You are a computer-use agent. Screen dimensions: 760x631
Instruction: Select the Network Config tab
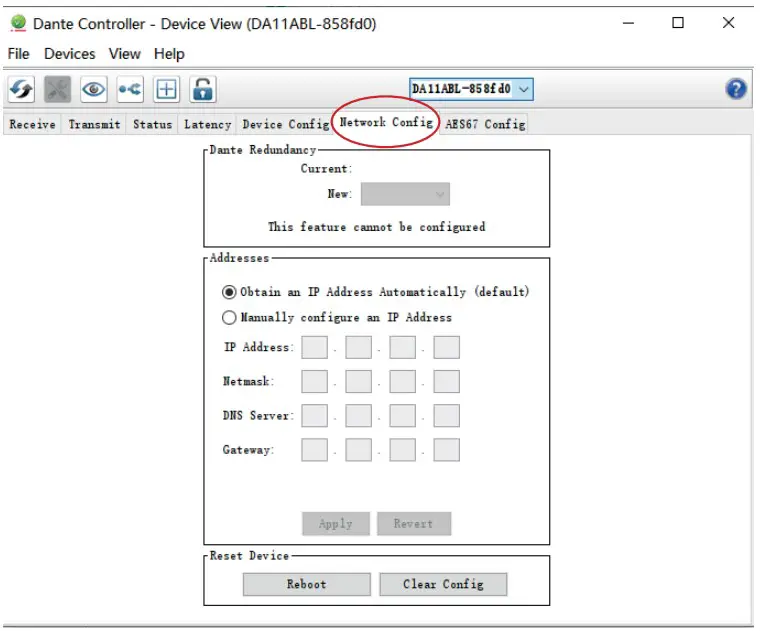(386, 122)
